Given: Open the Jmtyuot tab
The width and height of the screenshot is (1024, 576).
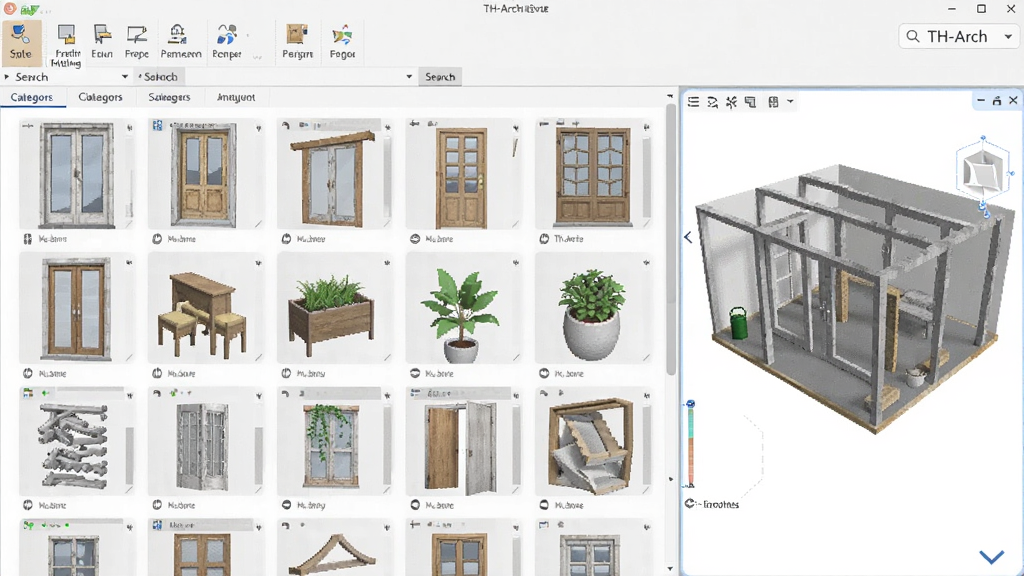Looking at the screenshot, I should pyautogui.click(x=236, y=97).
